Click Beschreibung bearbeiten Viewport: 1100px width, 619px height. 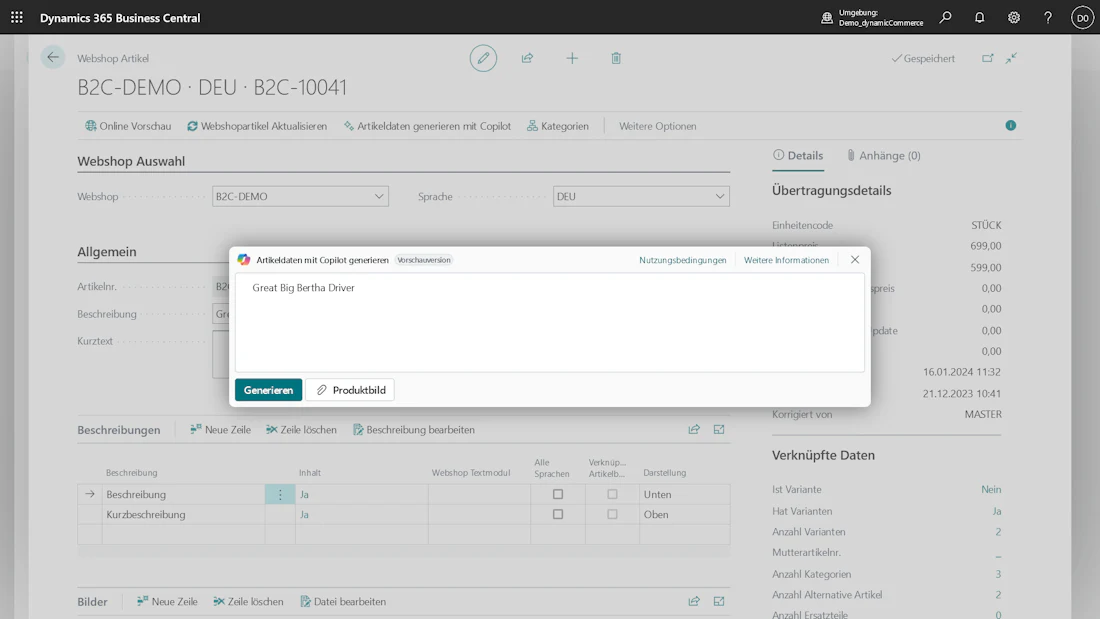pos(413,430)
